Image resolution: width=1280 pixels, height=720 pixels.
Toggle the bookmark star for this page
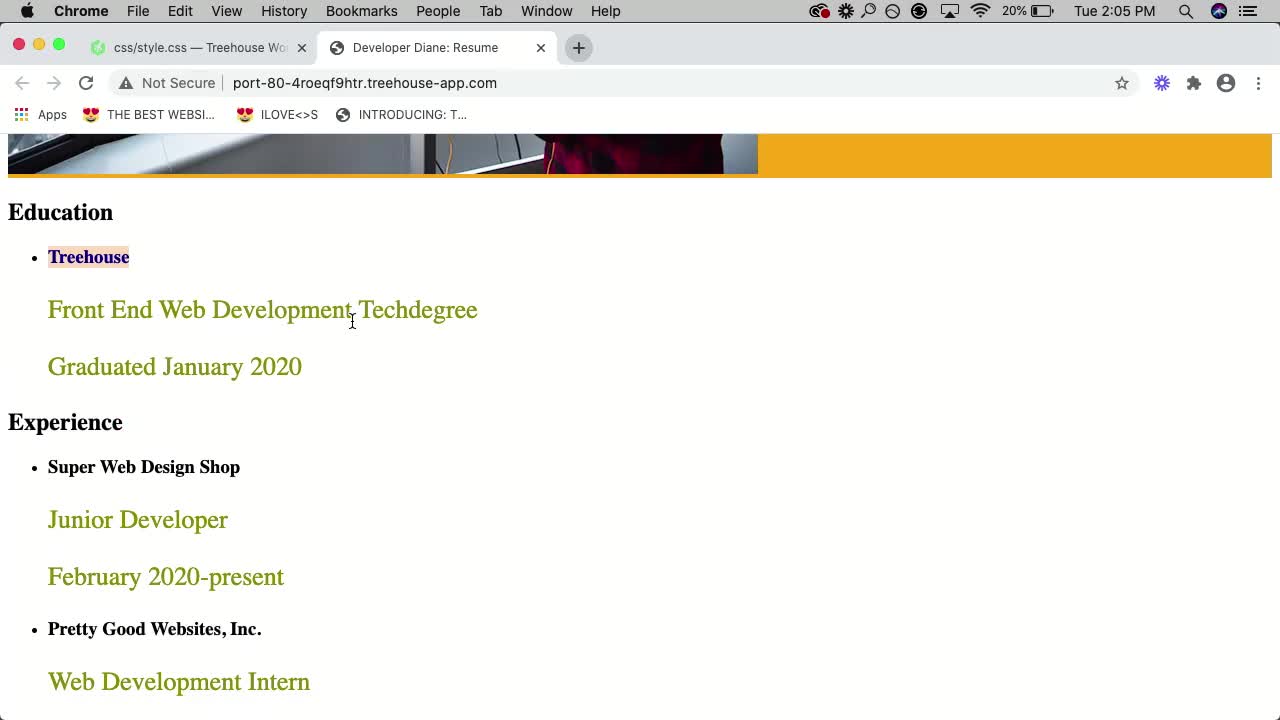[x=1122, y=83]
